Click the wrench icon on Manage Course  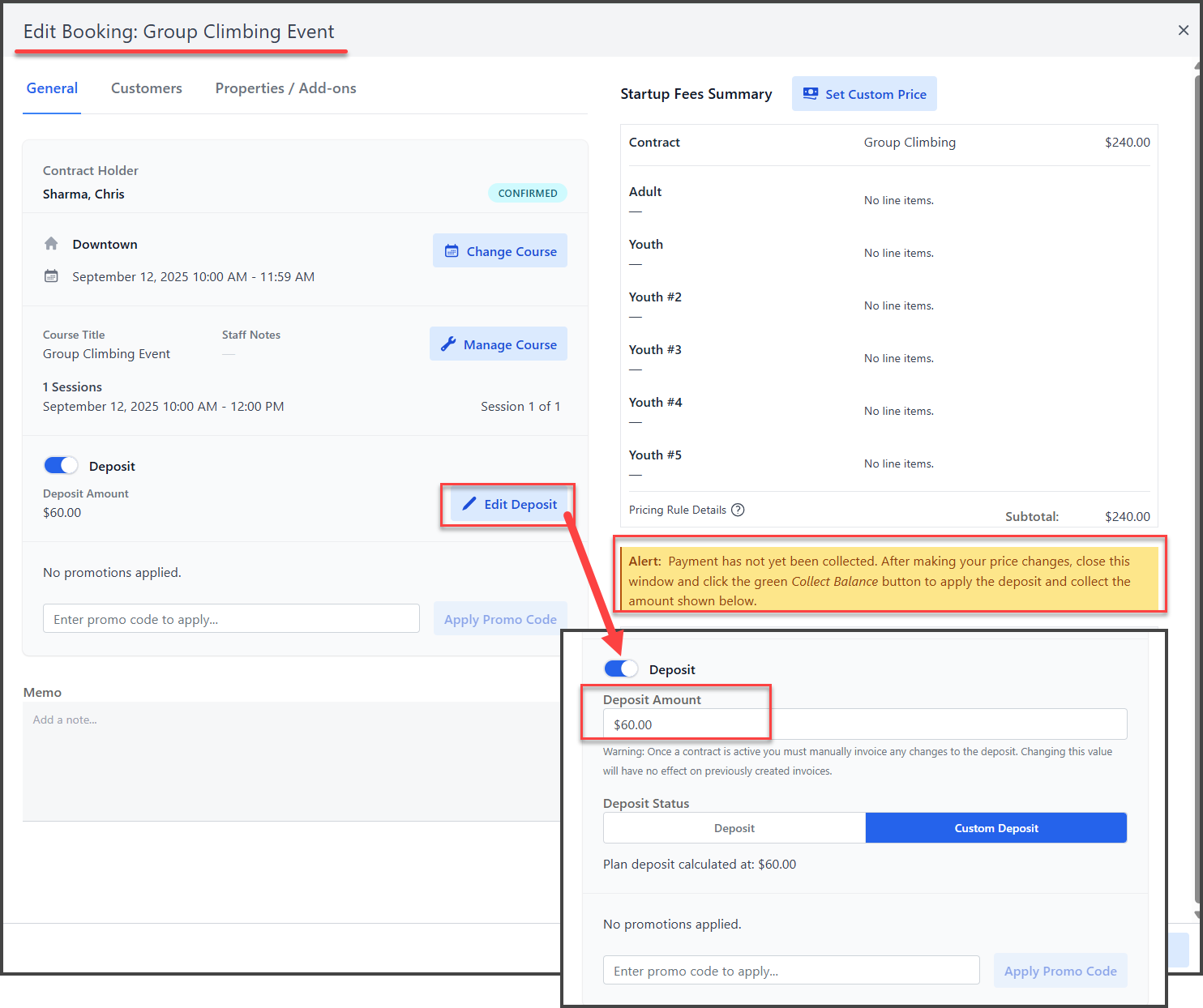[x=448, y=344]
